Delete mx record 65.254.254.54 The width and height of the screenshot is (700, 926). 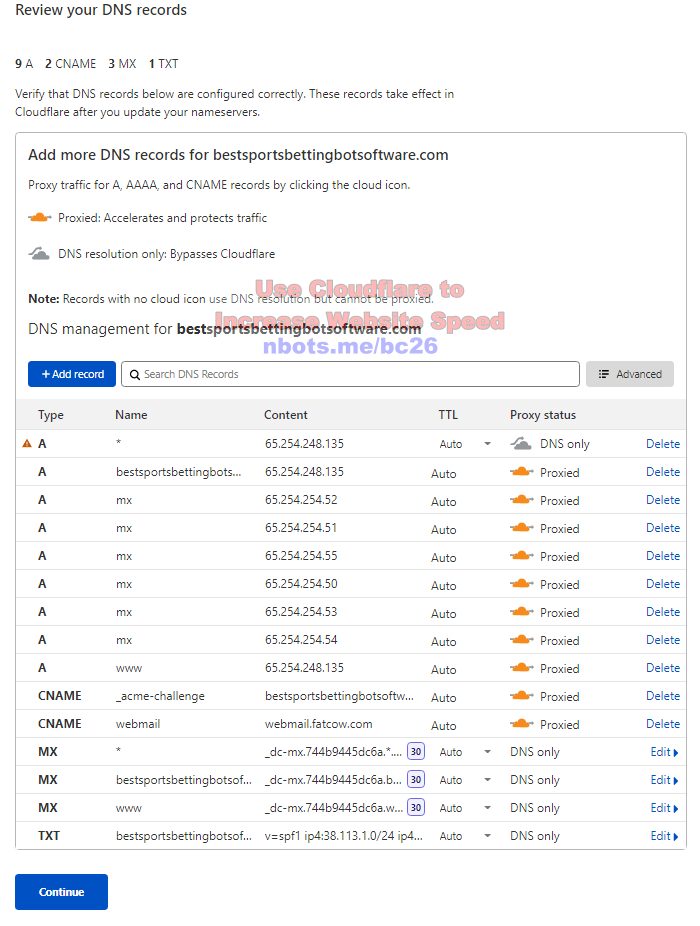[x=663, y=640]
